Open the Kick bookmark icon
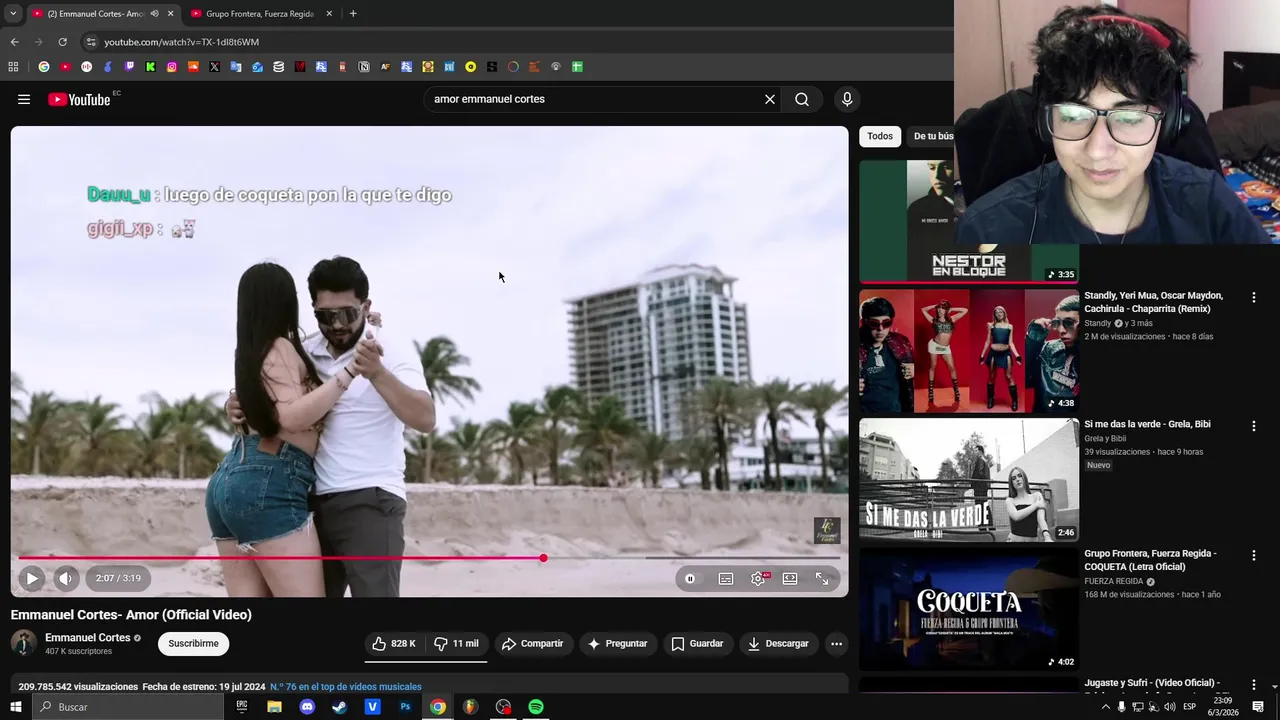1280x720 pixels. coord(150,67)
